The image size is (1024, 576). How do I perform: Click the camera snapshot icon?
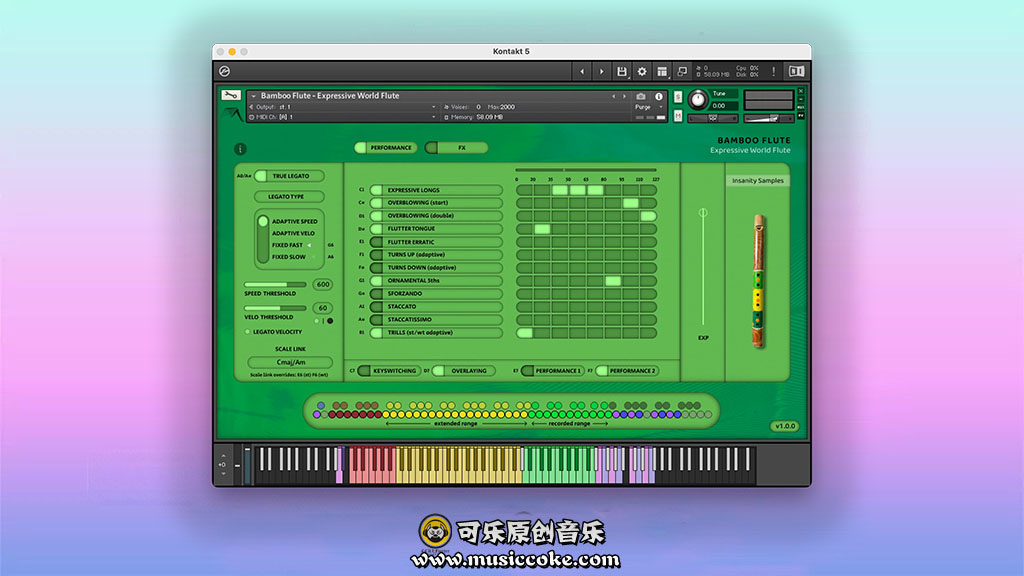point(641,96)
